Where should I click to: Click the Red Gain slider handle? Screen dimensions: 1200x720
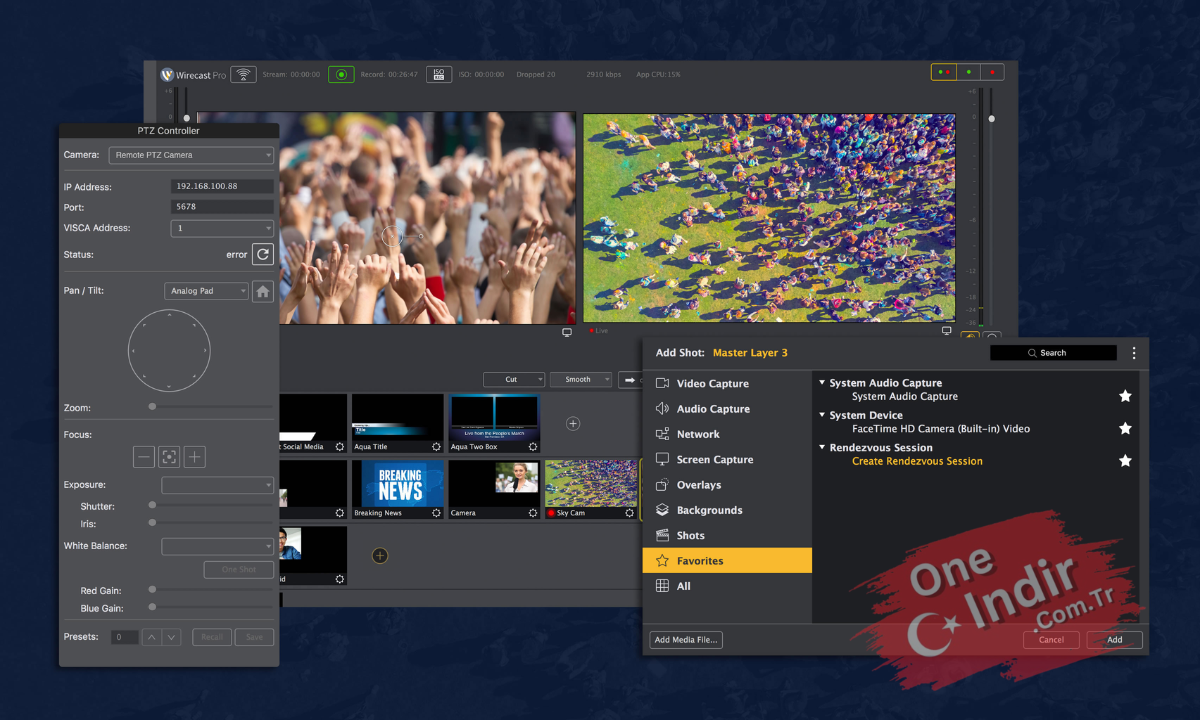click(x=152, y=590)
